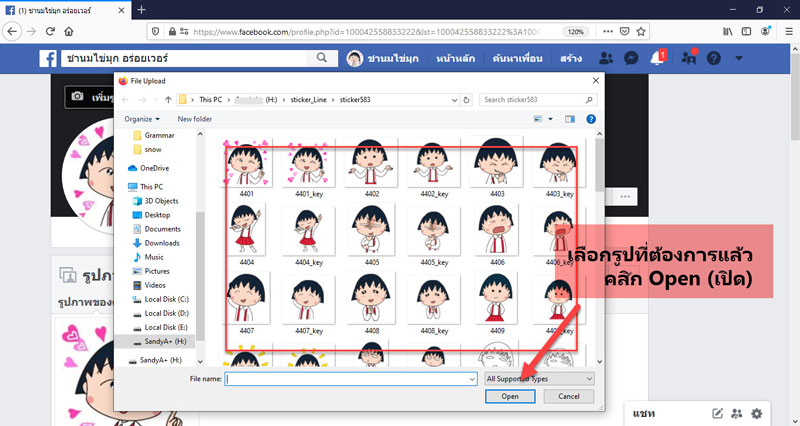Show Firefox library icon
This screenshot has height=426, width=800.
[x=728, y=32]
